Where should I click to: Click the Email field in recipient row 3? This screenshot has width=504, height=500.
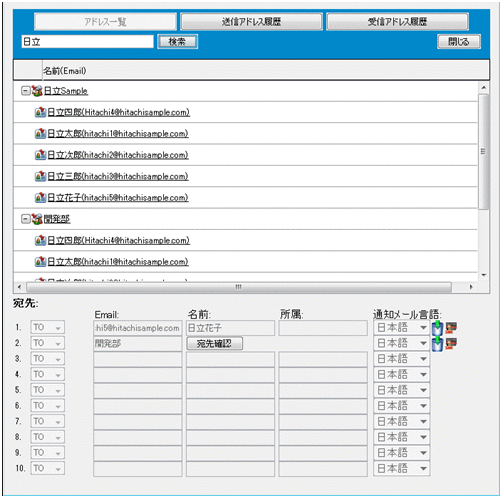point(138,359)
